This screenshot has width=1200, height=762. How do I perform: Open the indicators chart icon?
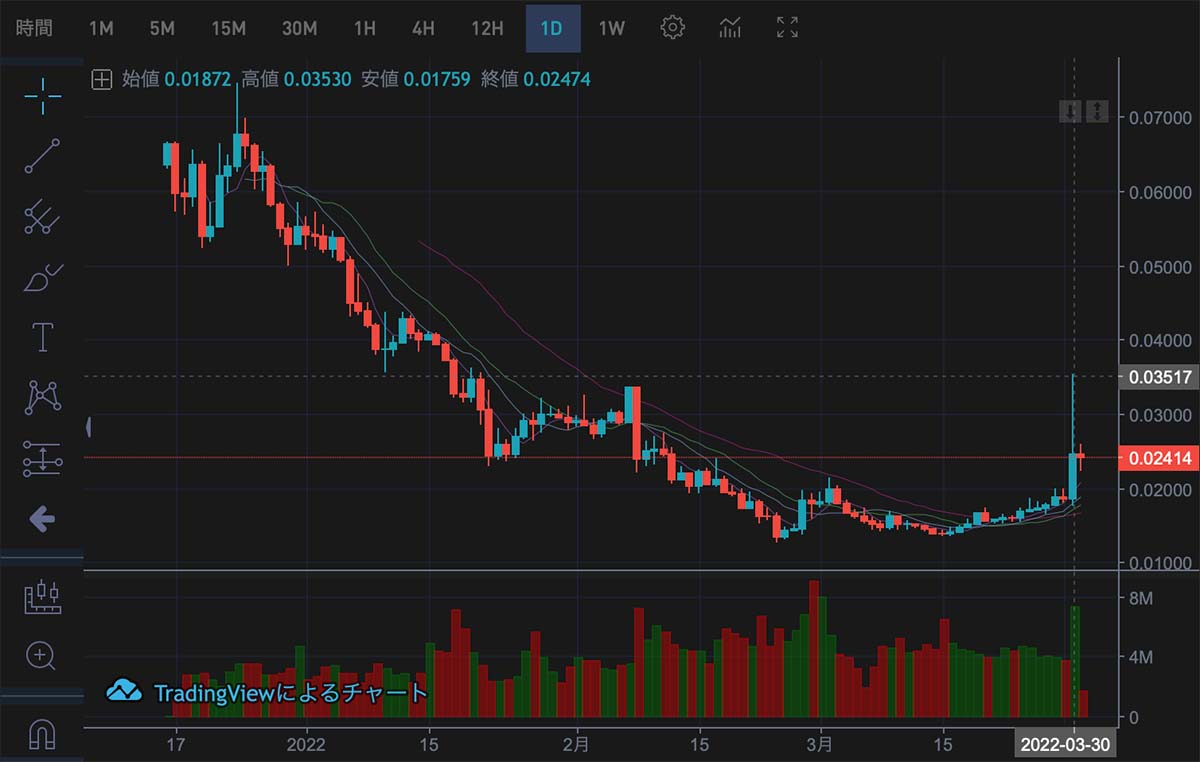click(x=730, y=27)
